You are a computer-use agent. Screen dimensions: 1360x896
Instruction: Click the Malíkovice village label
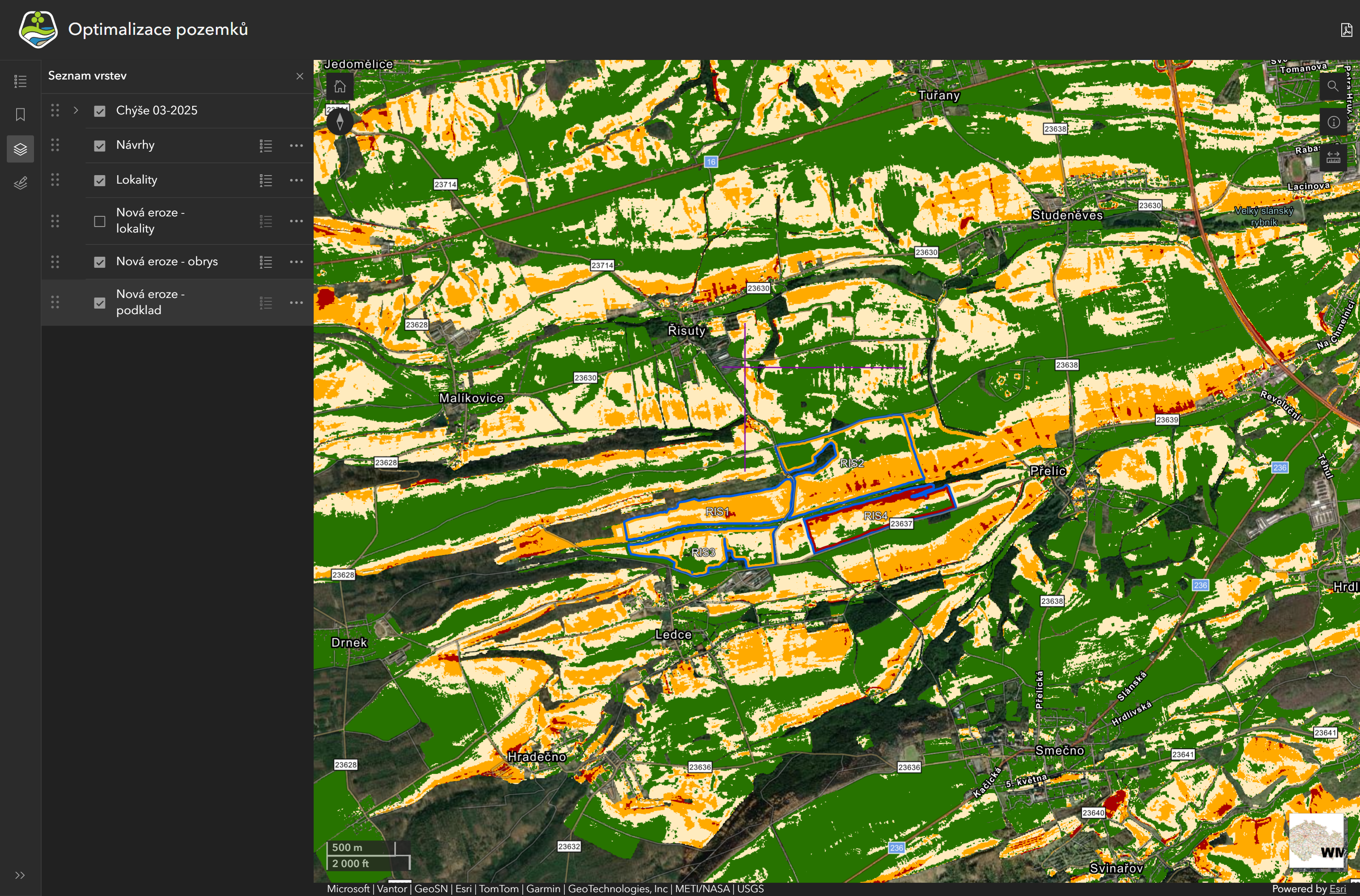(x=471, y=398)
